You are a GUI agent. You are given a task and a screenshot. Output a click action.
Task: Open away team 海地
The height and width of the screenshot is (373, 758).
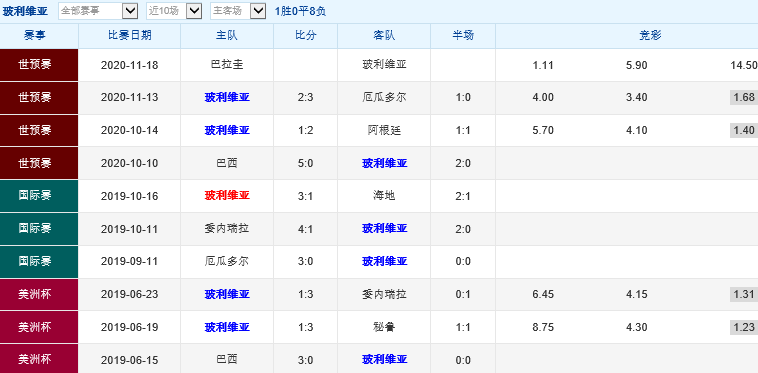pyautogui.click(x=384, y=196)
